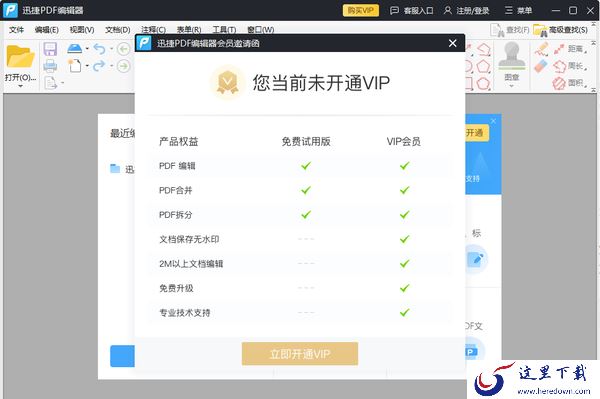600x399 pixels.
Task: Select the Cloud polygon shape tool
Action: pos(484,83)
